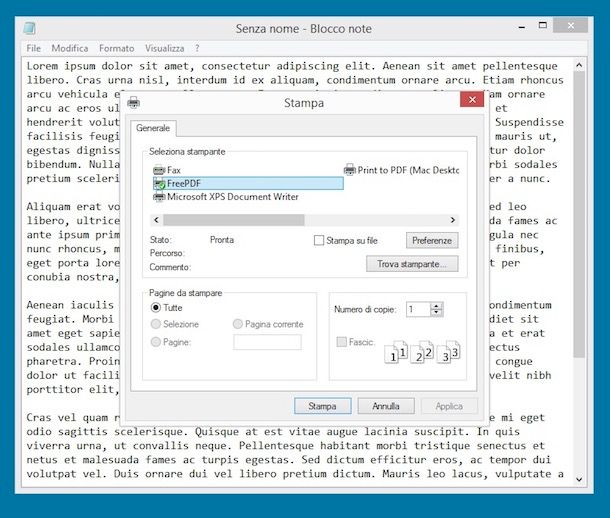Viewport: 610px width, 518px height.
Task: Open the Visualizza menu
Action: coord(165,48)
